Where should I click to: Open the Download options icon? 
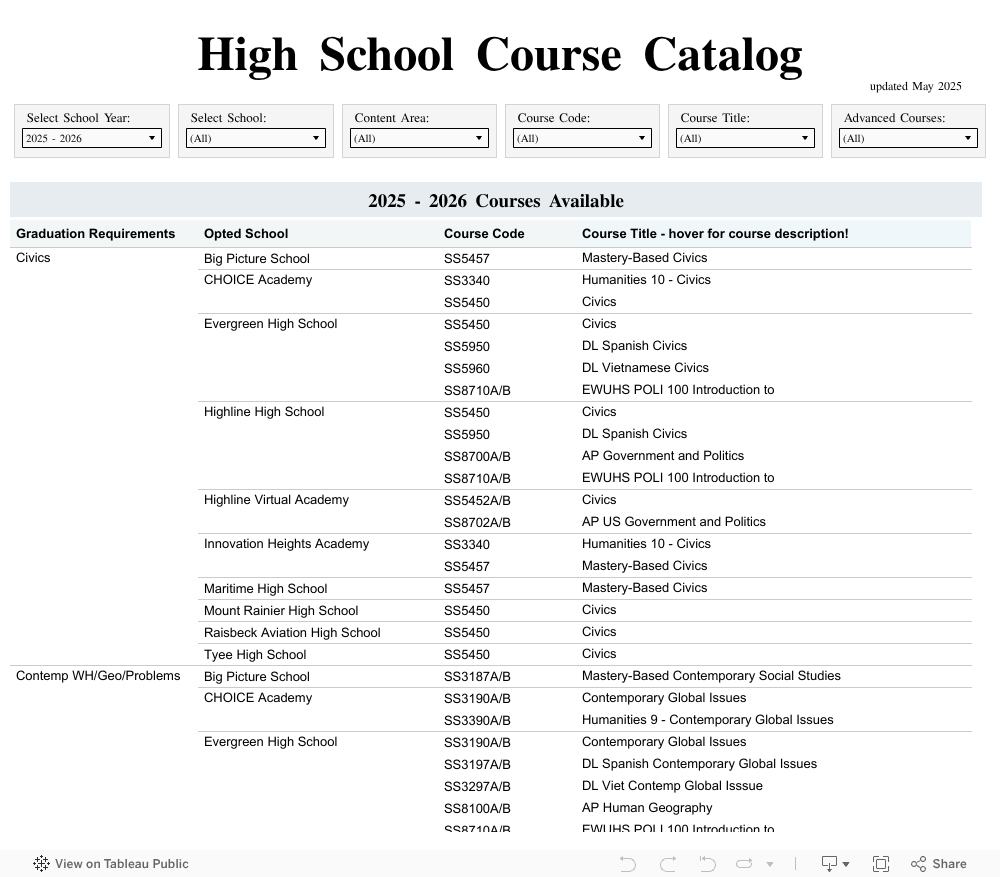coord(834,864)
